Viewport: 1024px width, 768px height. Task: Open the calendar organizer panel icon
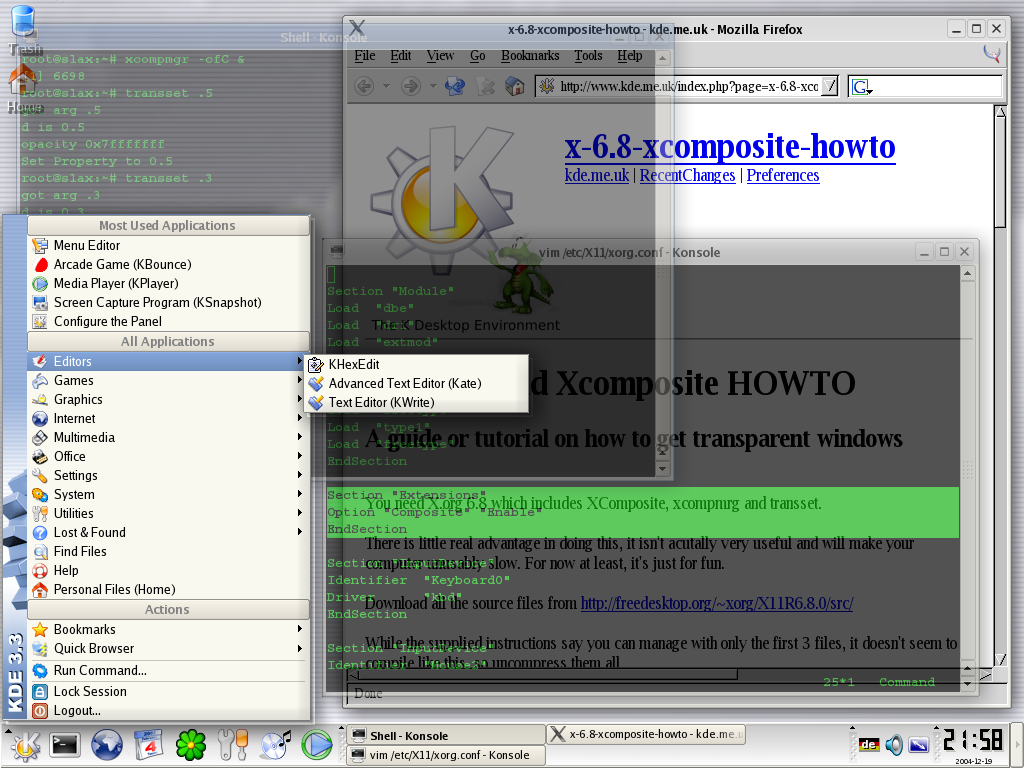coord(148,745)
